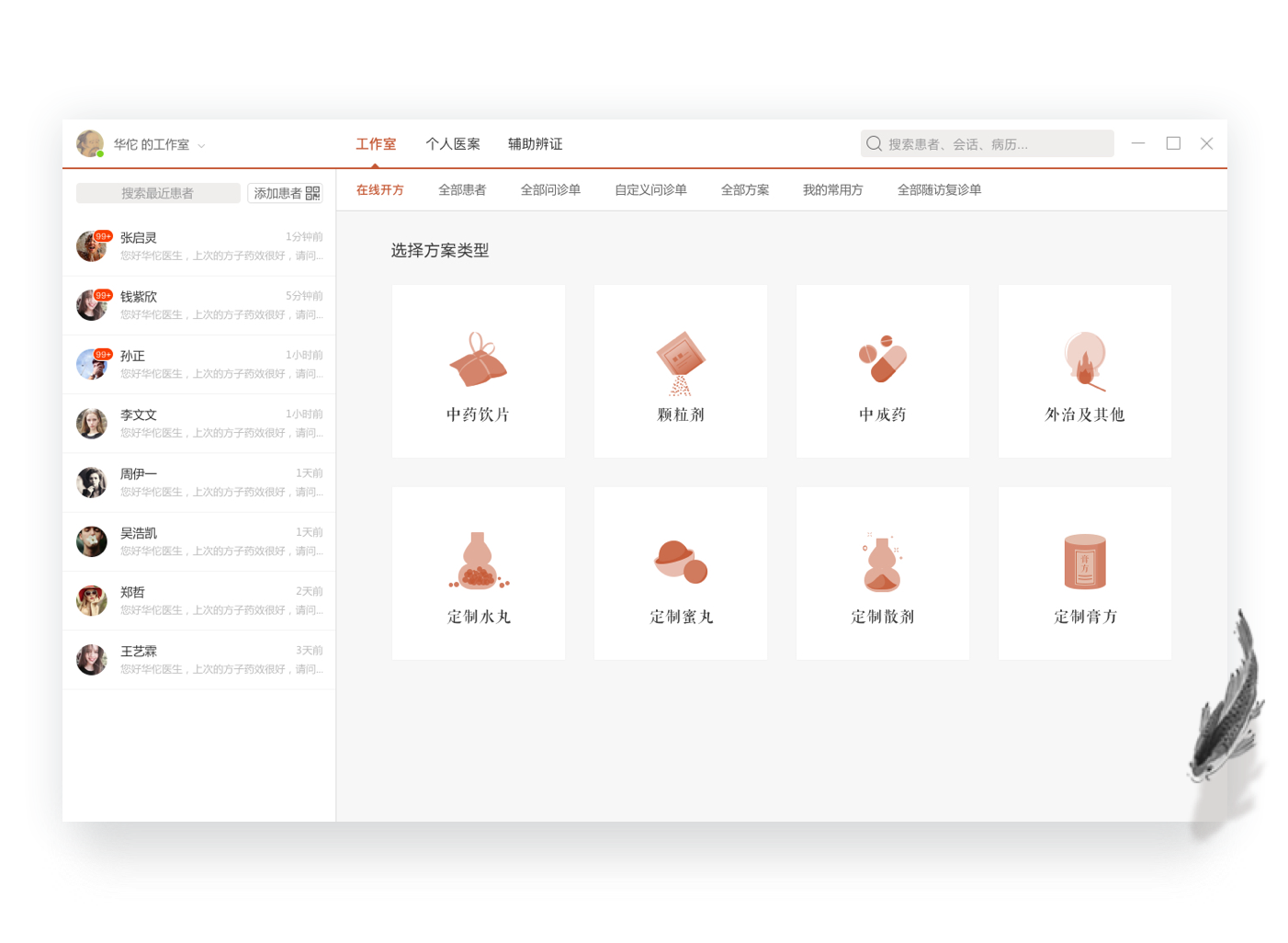
Task: Select the 定制膏方 jar icon
Action: point(1084,562)
